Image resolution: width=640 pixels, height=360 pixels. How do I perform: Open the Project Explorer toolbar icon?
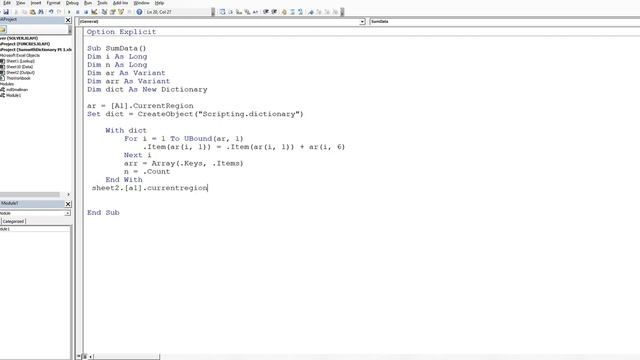point(104,12)
